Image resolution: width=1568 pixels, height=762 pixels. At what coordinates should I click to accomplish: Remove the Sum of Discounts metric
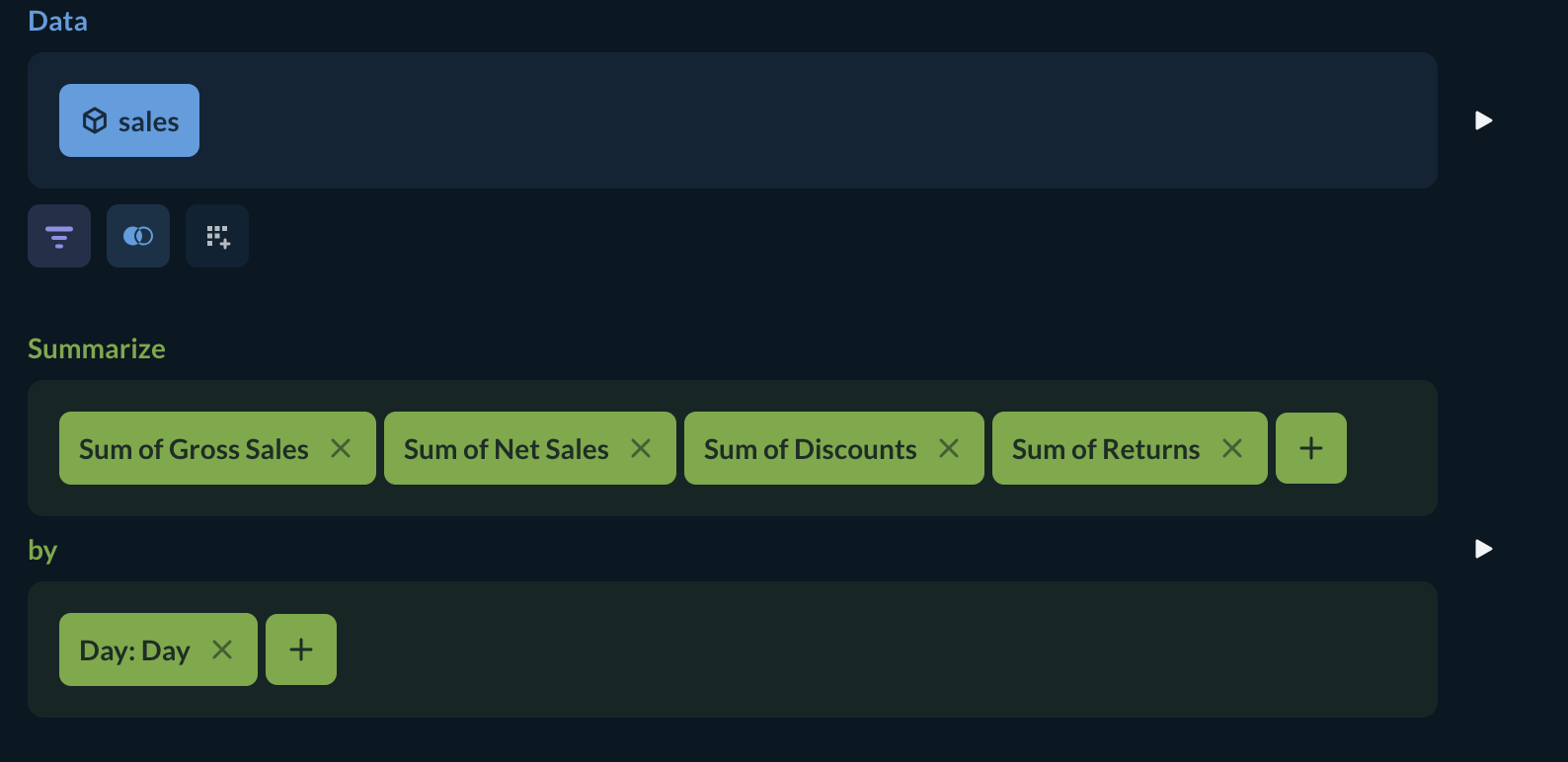click(949, 448)
